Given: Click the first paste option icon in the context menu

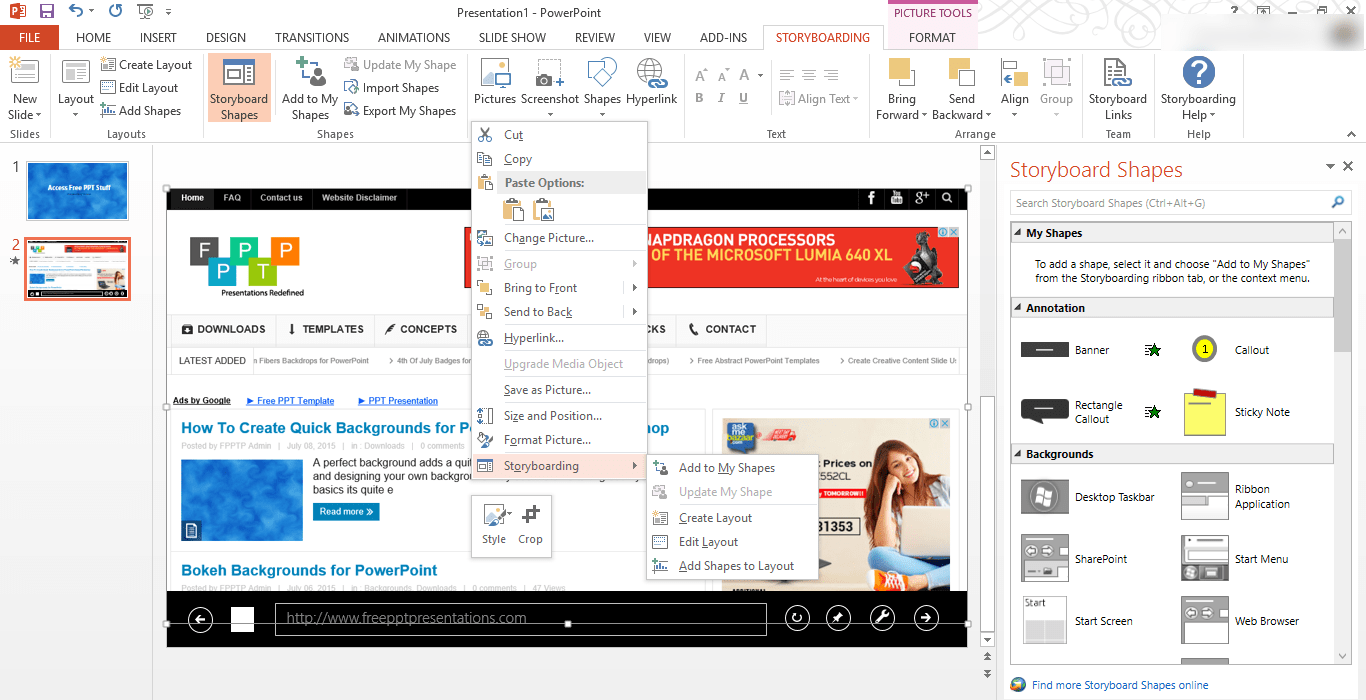Looking at the screenshot, I should 513,210.
